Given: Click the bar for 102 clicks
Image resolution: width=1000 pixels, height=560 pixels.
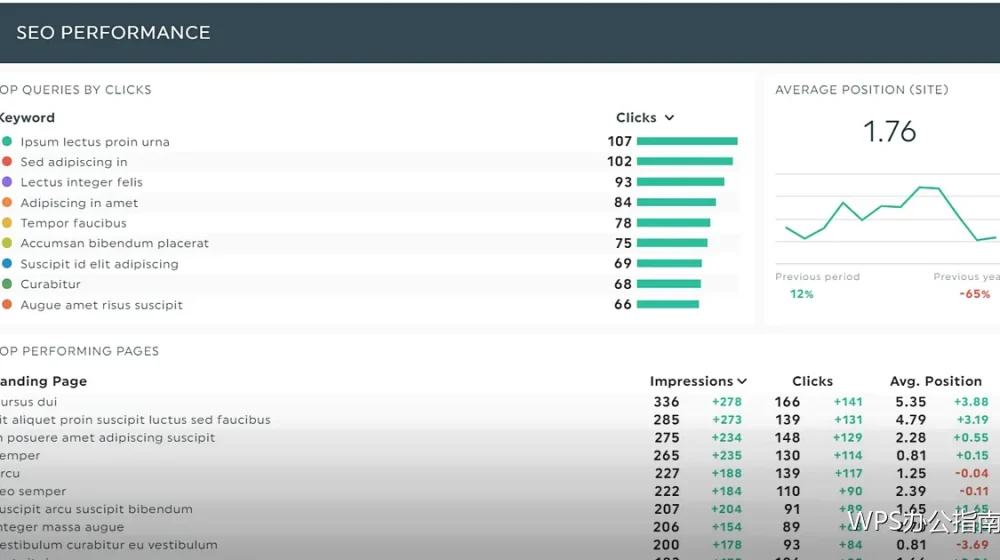Looking at the screenshot, I should [x=685, y=161].
